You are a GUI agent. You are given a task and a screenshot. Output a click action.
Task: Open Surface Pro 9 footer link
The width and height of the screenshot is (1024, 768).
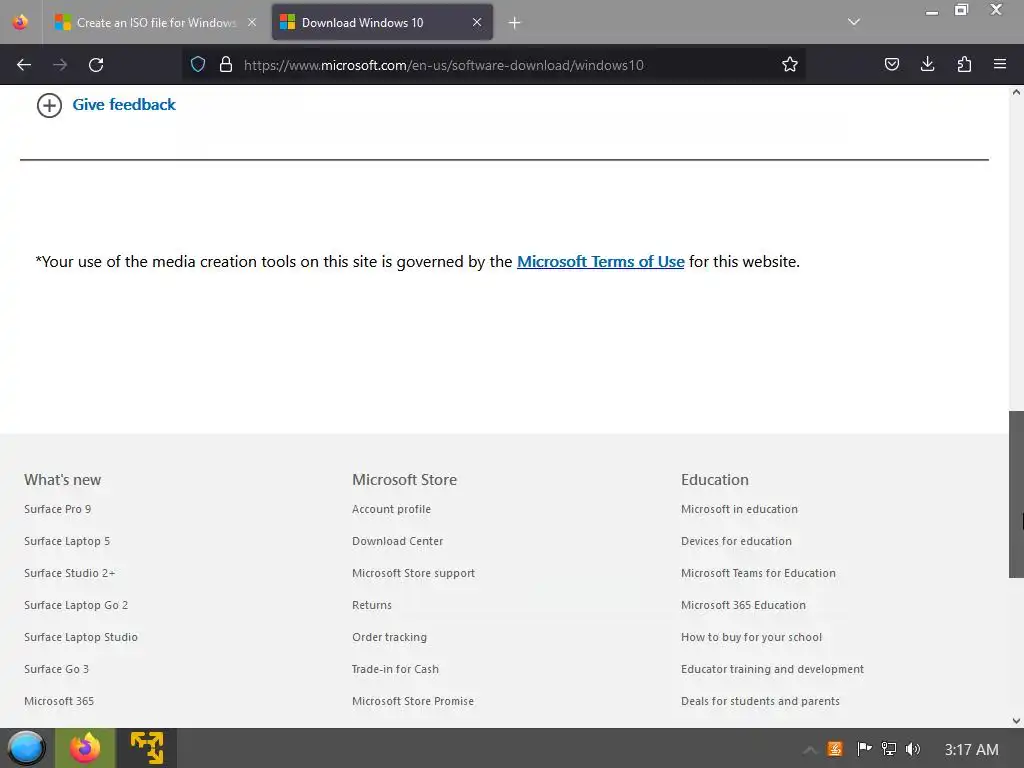click(x=57, y=509)
